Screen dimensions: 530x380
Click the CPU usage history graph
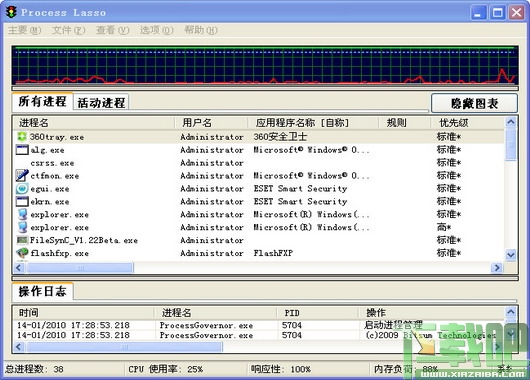[265, 66]
